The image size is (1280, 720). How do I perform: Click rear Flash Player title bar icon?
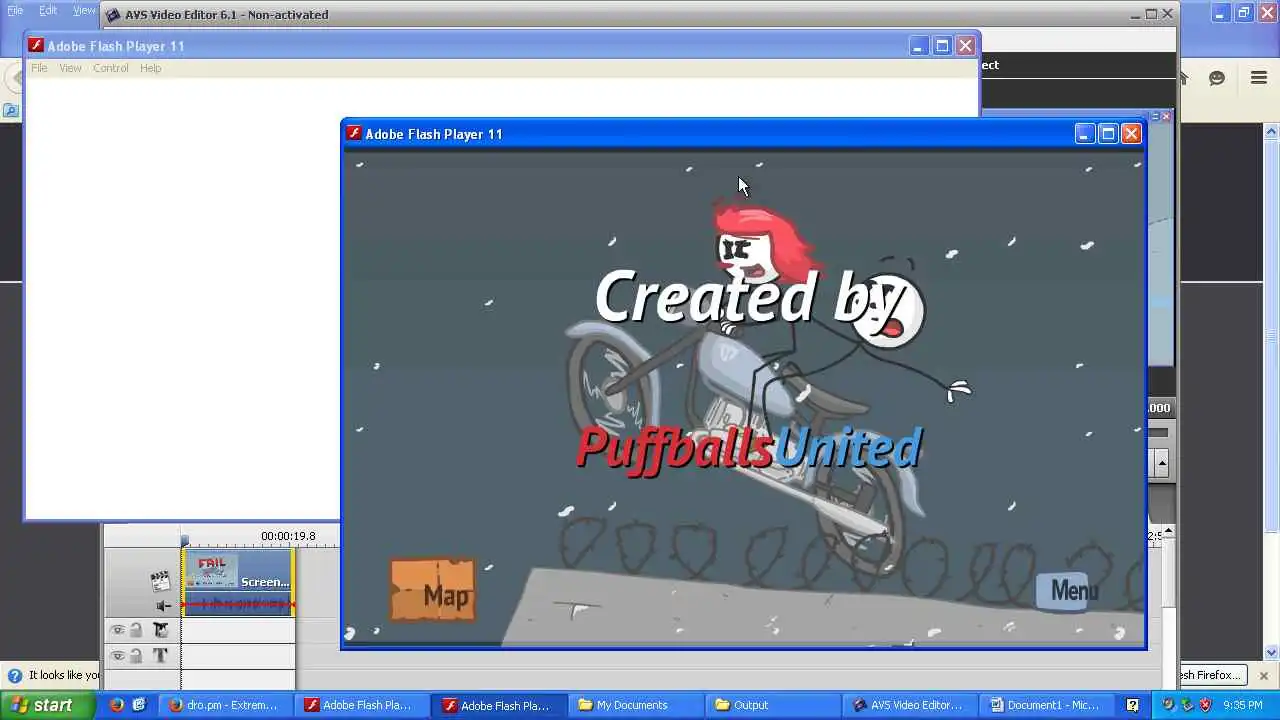pos(36,45)
